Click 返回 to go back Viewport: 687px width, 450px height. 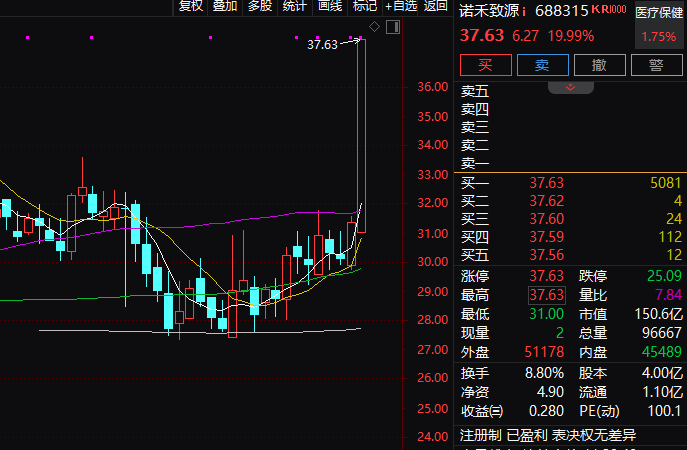pyautogui.click(x=436, y=6)
